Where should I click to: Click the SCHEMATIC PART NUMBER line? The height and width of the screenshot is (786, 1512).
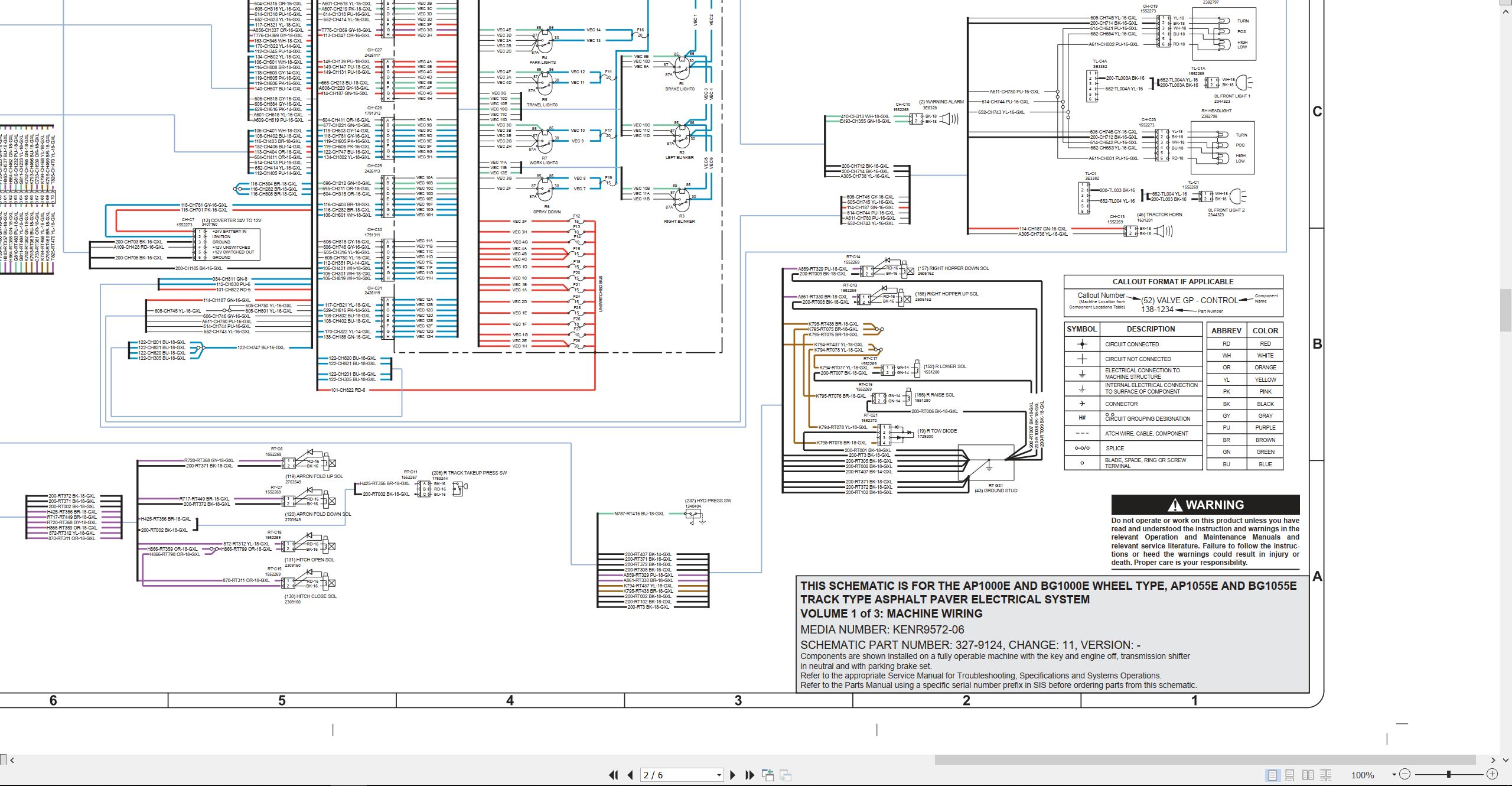(970, 645)
